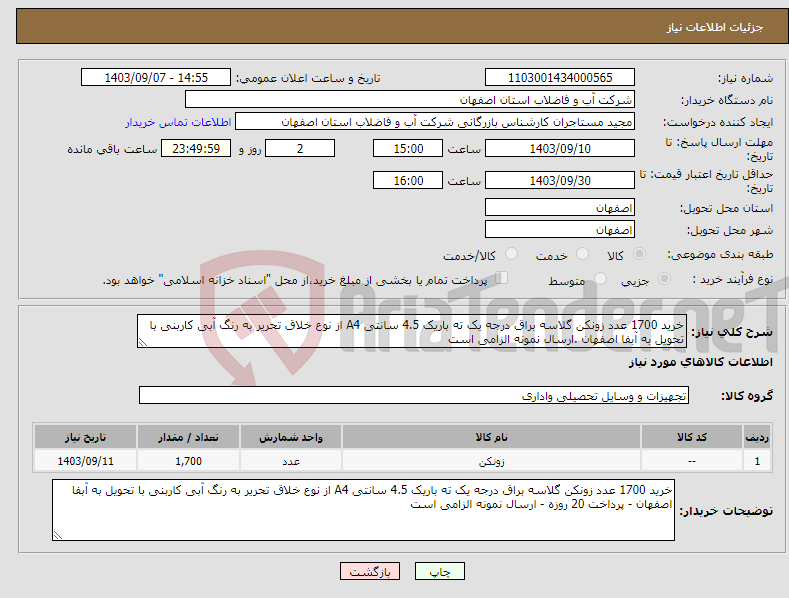Click the شرح کلی نیاز description textarea

(x=412, y=332)
